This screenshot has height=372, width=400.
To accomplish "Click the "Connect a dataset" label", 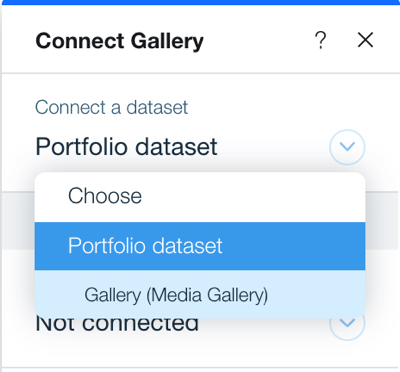I will point(112,107).
